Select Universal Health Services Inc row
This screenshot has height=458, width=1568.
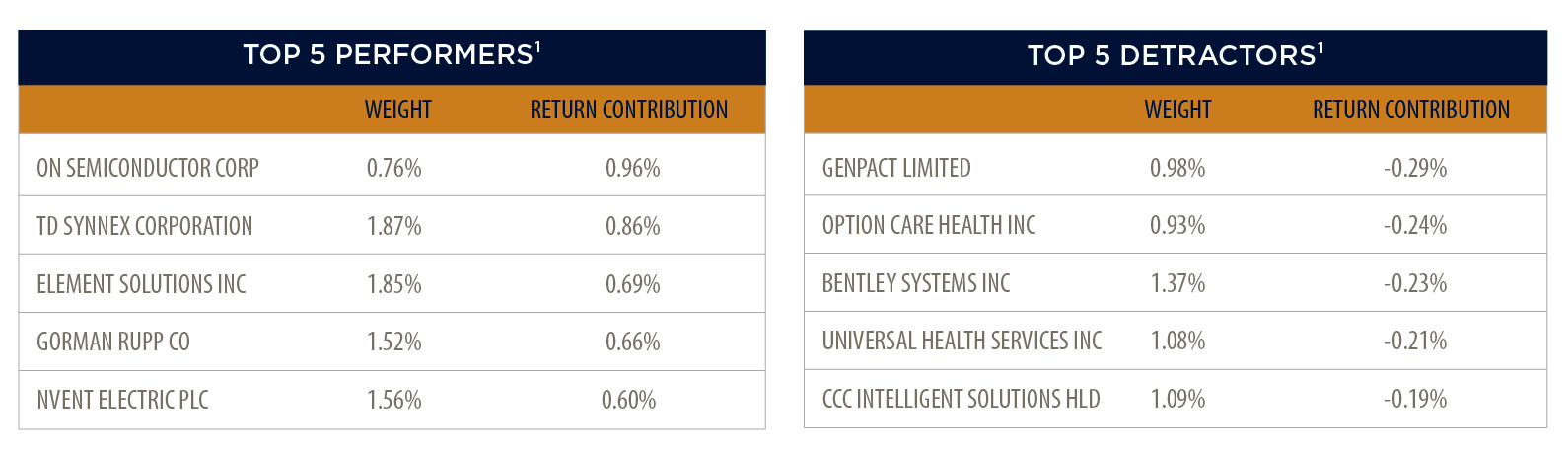[x=1175, y=341]
